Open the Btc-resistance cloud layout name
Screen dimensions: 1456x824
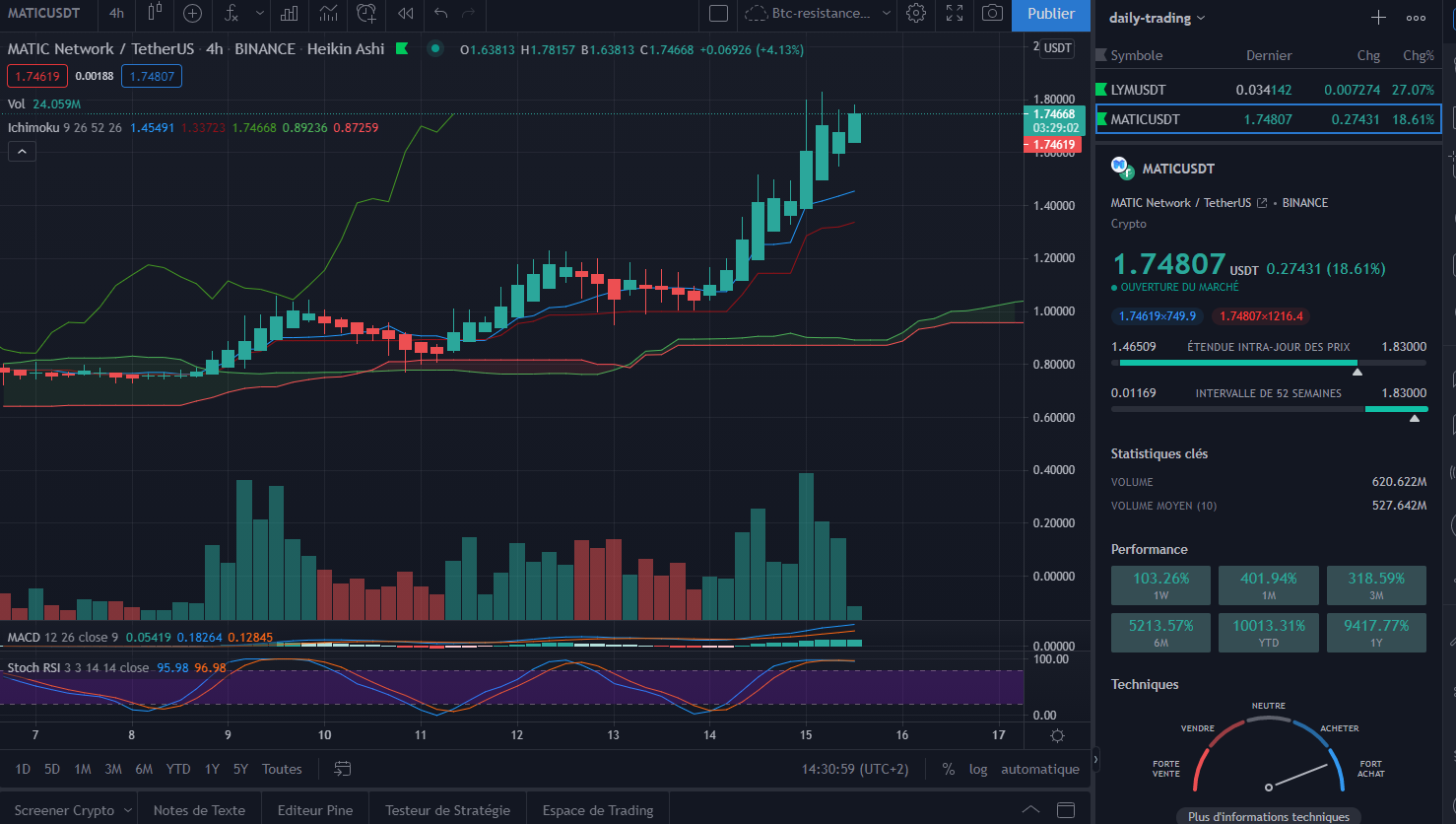pyautogui.click(x=809, y=13)
